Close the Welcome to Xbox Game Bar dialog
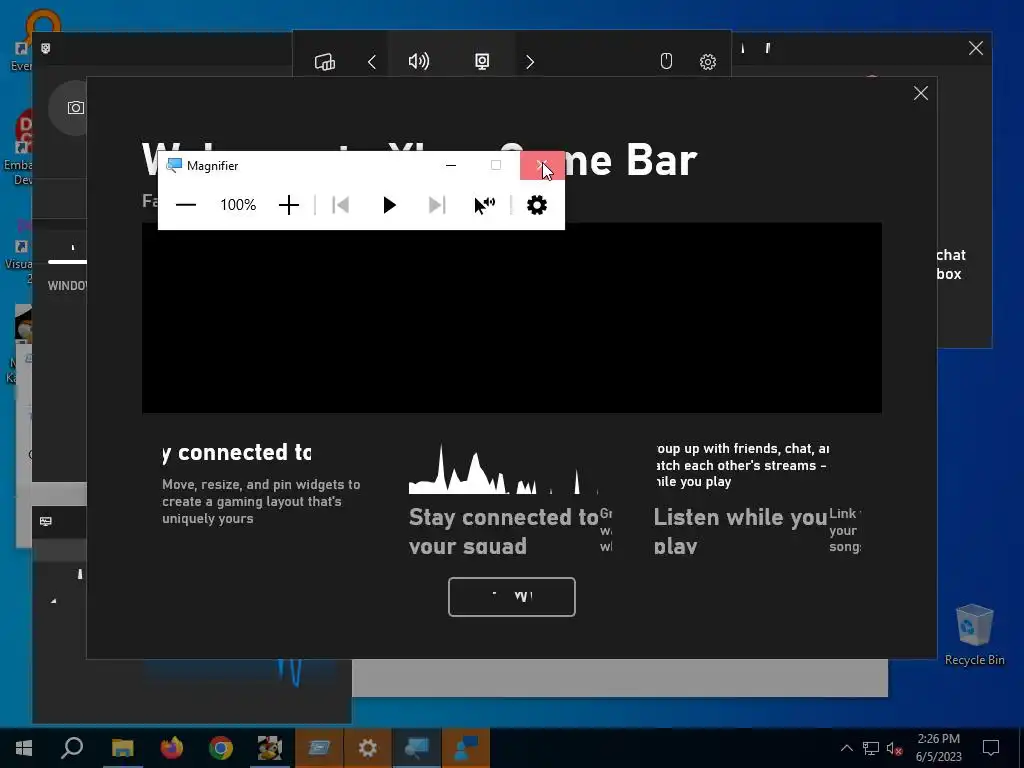The height and width of the screenshot is (768, 1024). 921,93
